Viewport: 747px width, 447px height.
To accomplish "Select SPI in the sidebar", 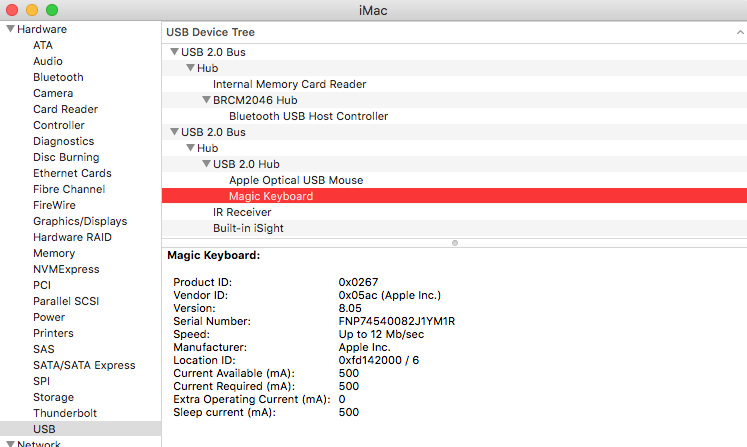I will (41, 381).
